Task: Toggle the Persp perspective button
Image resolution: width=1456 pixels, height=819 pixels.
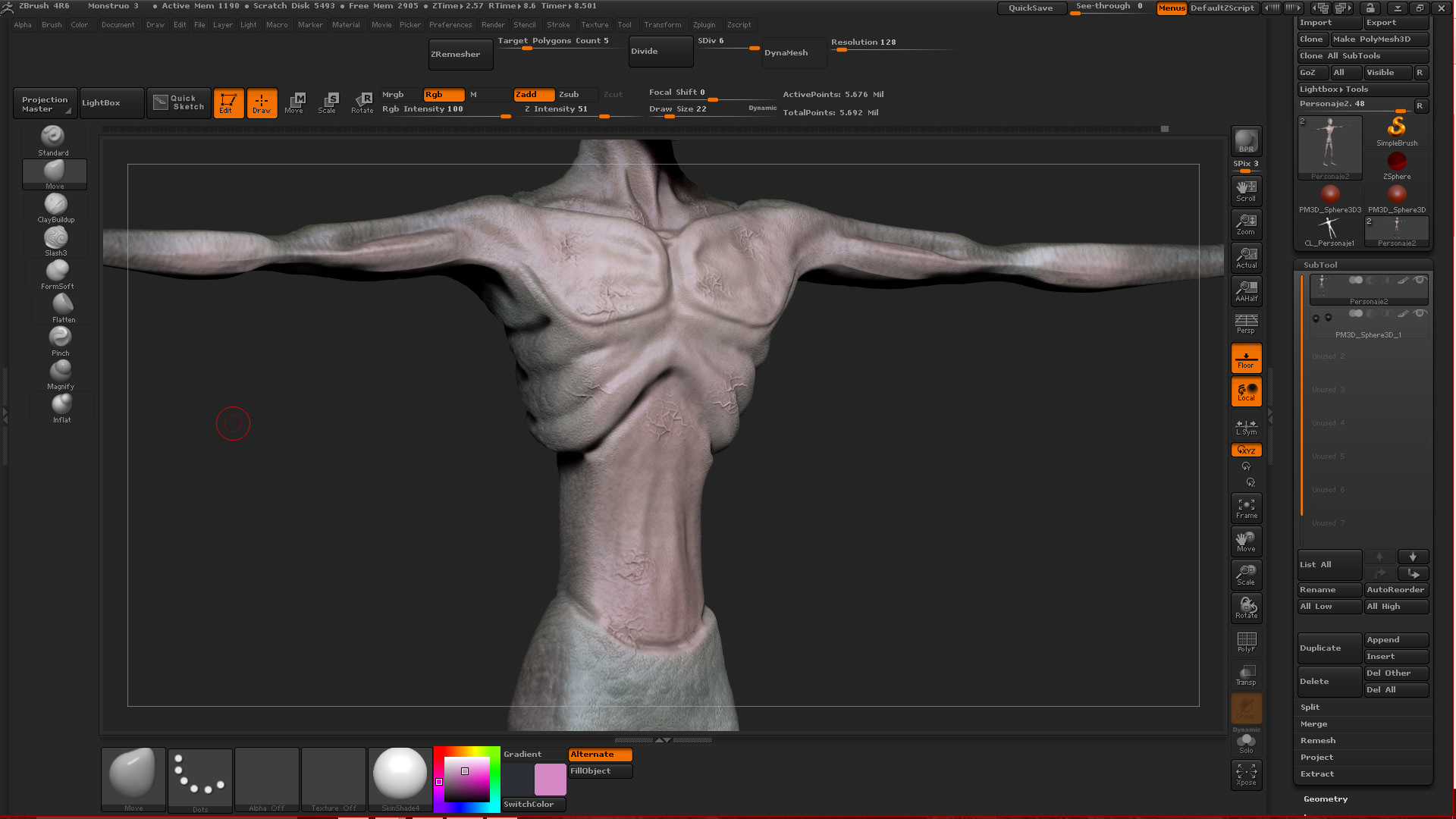Action: (x=1246, y=324)
